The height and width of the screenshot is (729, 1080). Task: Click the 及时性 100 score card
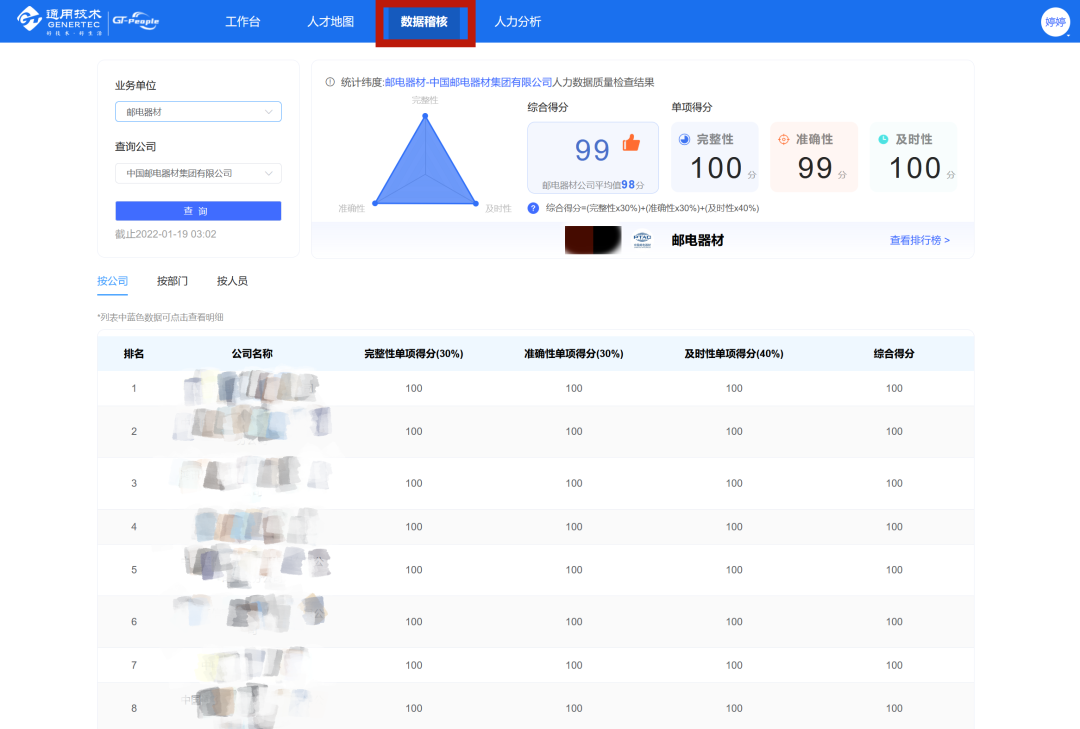[913, 157]
